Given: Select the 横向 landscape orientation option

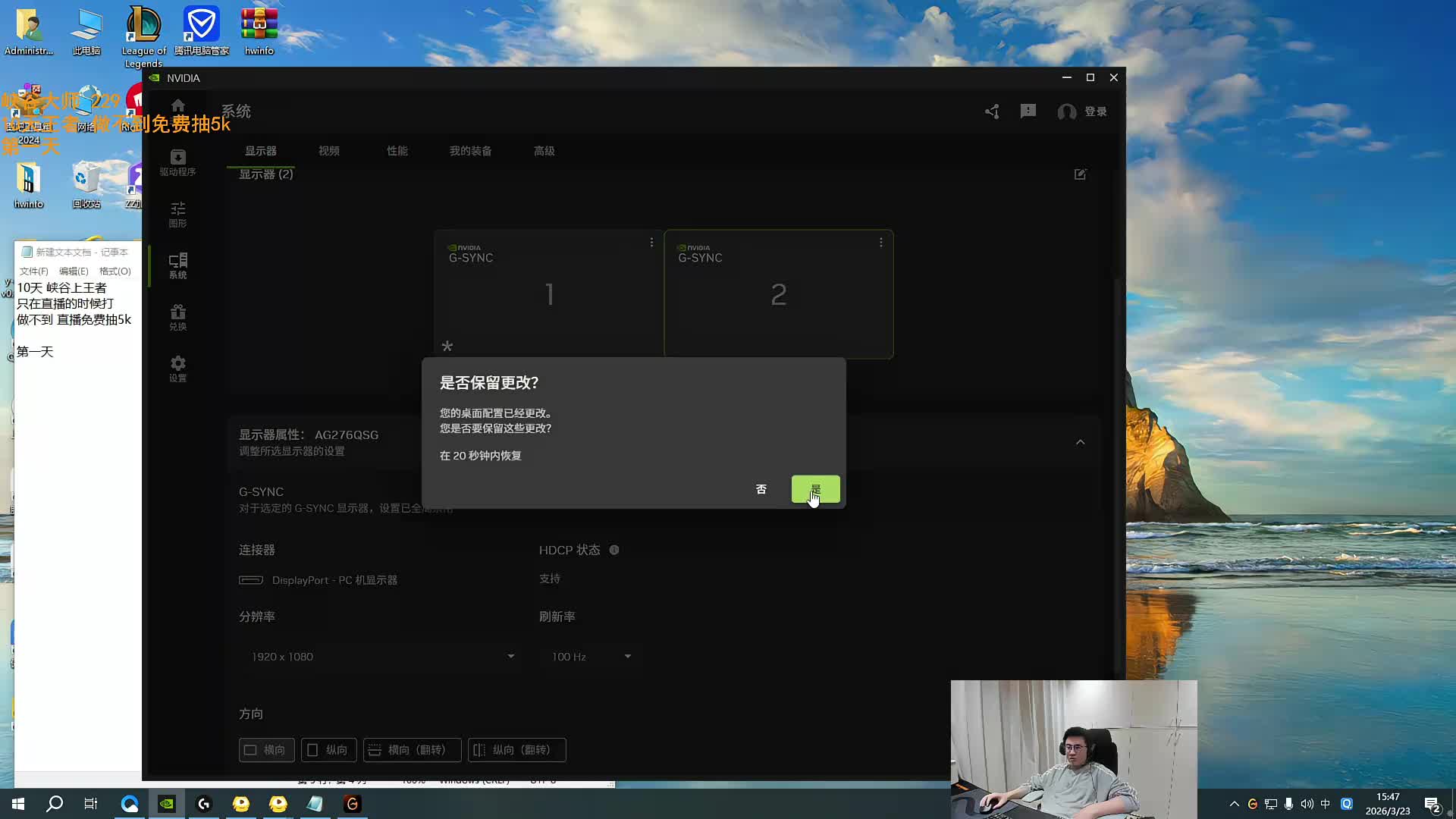Looking at the screenshot, I should [266, 750].
